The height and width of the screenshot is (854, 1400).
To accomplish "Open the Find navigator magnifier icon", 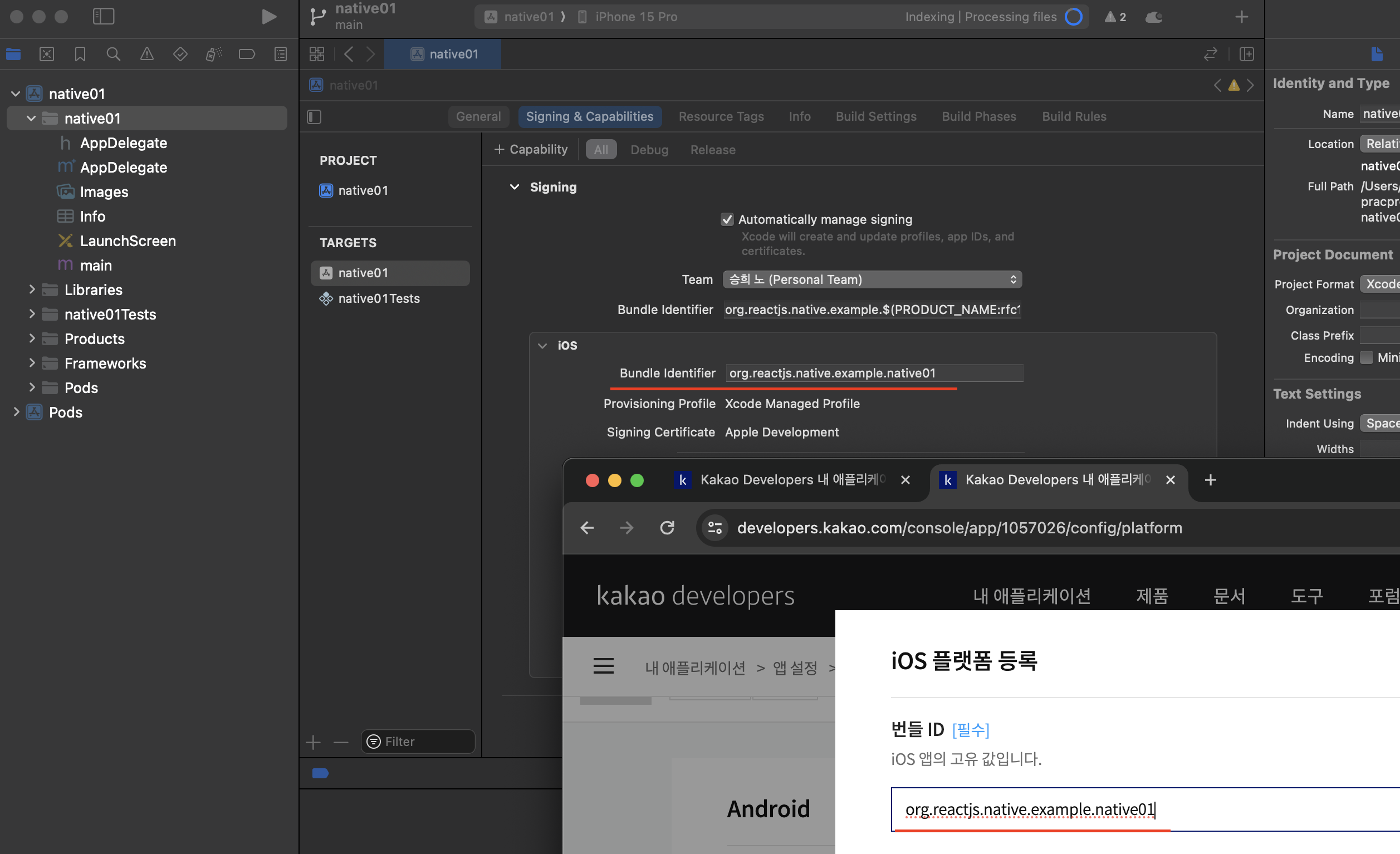I will [113, 54].
